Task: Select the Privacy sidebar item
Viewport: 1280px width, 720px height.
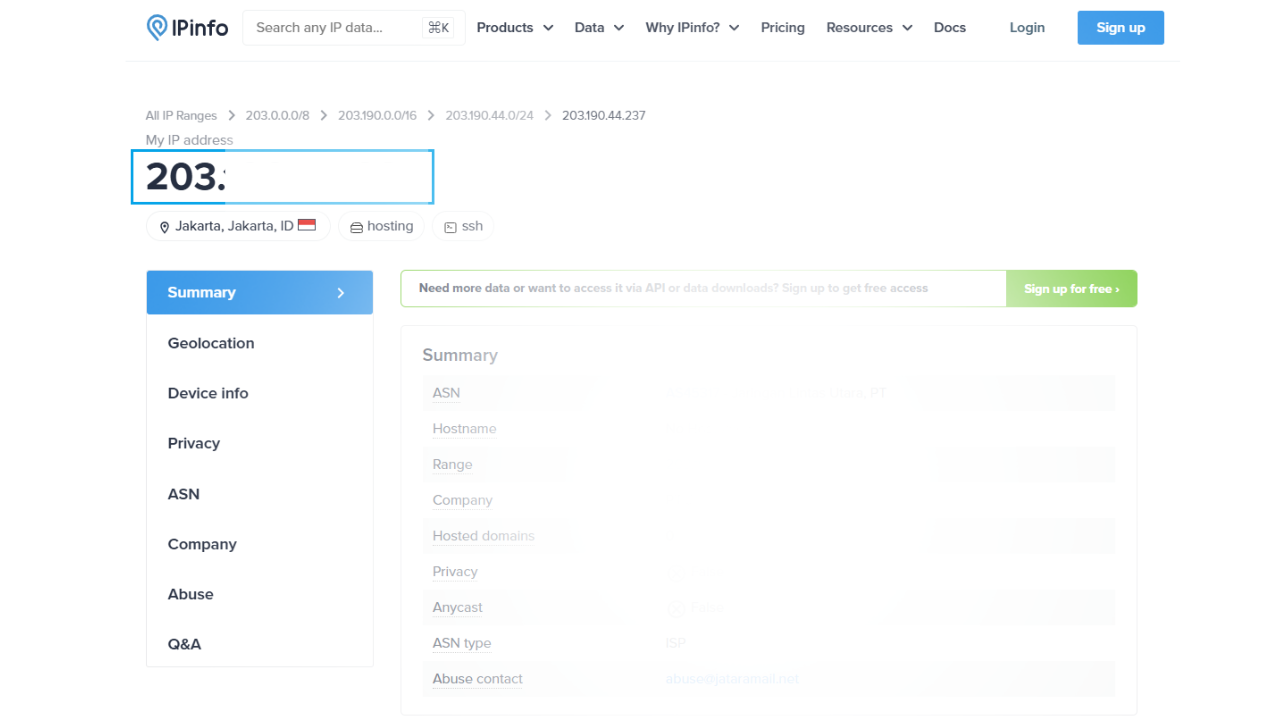Action: (x=193, y=443)
